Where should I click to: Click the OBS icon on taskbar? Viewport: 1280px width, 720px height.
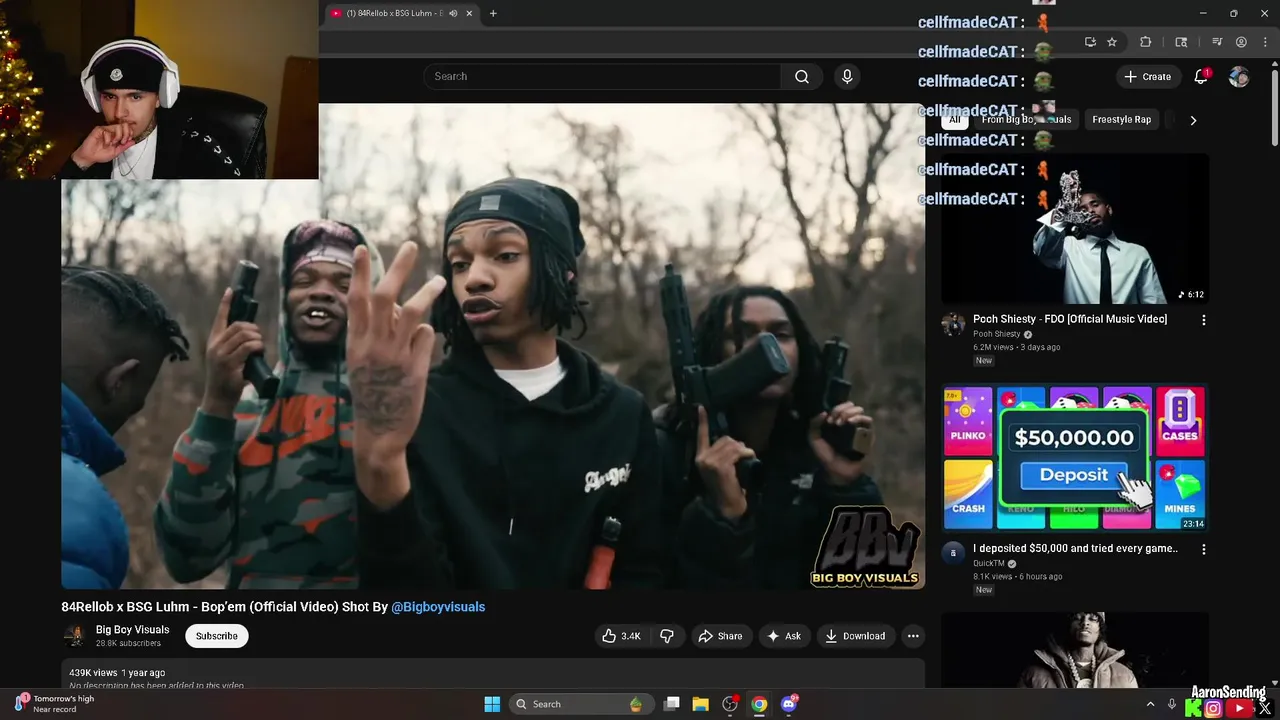click(x=730, y=704)
